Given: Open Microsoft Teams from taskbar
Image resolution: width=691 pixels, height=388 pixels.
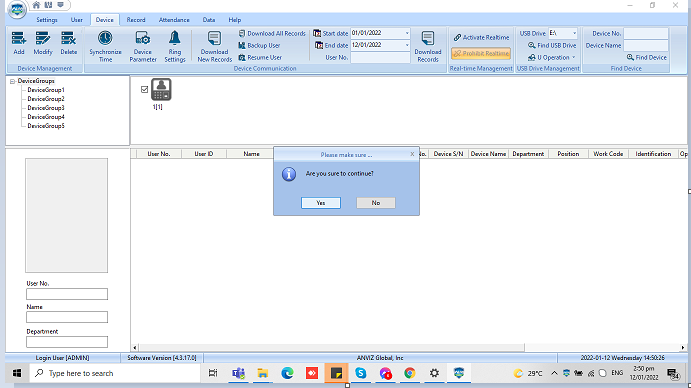Looking at the screenshot, I should [238, 373].
